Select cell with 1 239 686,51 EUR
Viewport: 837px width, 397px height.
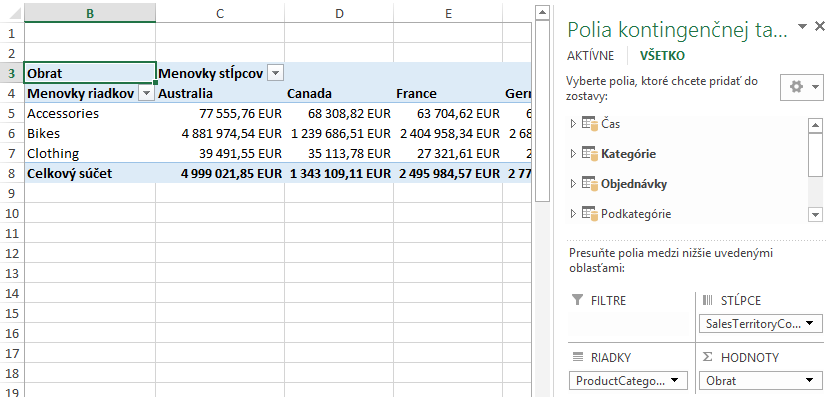[339, 133]
